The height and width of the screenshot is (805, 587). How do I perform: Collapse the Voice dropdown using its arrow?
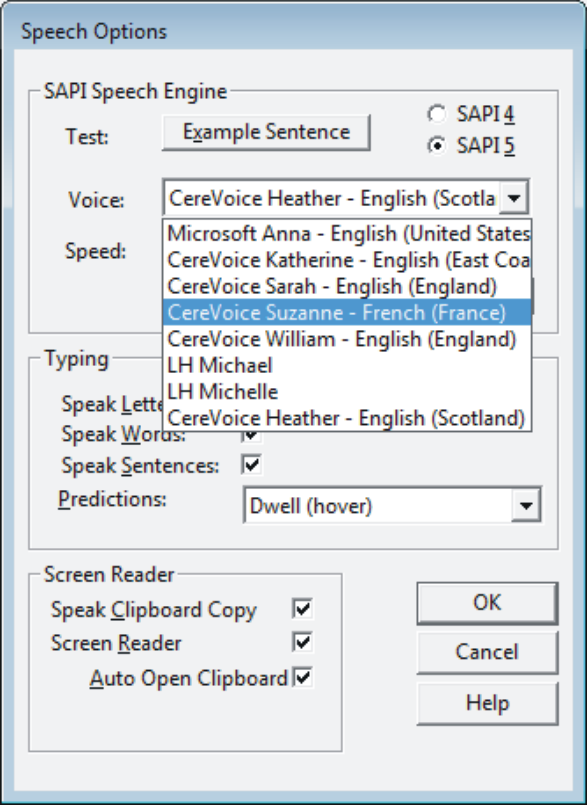click(515, 198)
